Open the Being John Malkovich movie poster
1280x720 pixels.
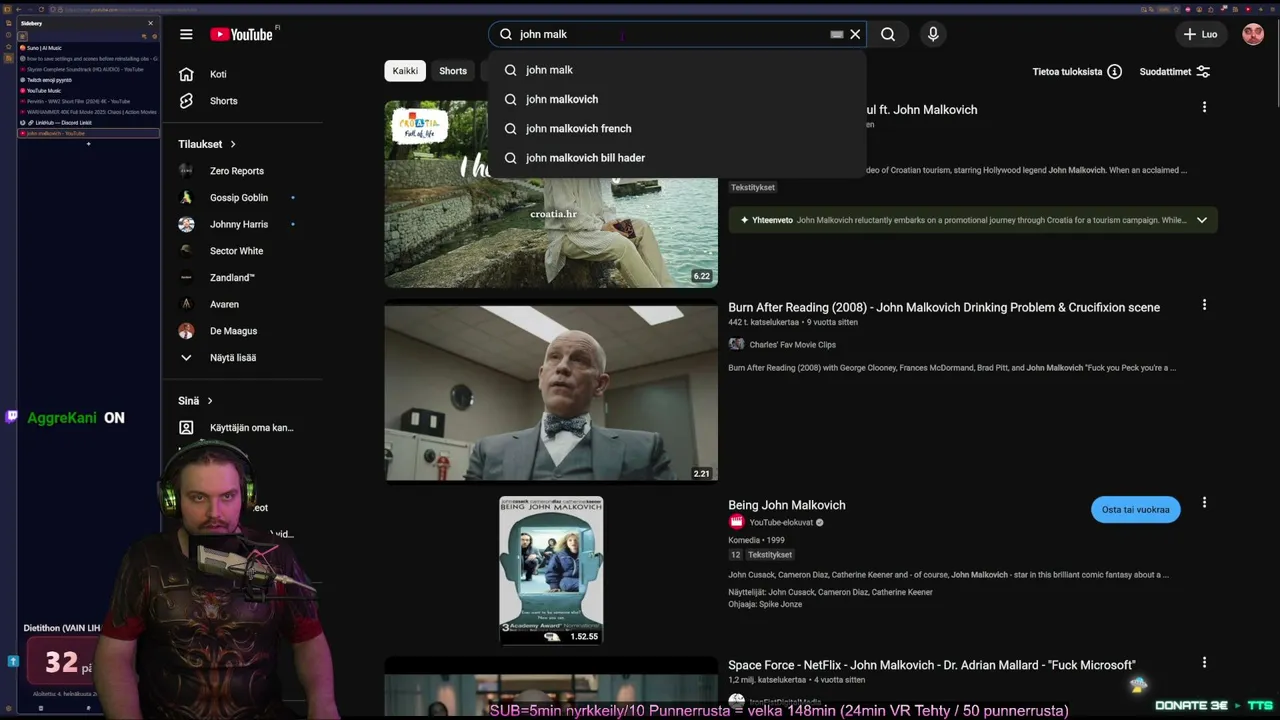click(x=551, y=570)
